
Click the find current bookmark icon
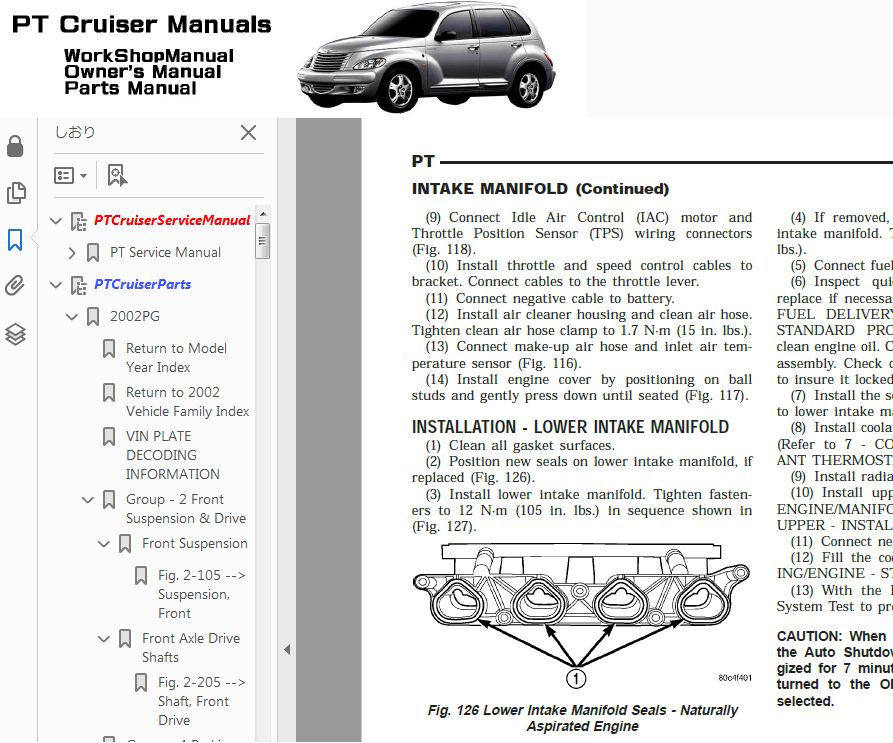click(117, 175)
